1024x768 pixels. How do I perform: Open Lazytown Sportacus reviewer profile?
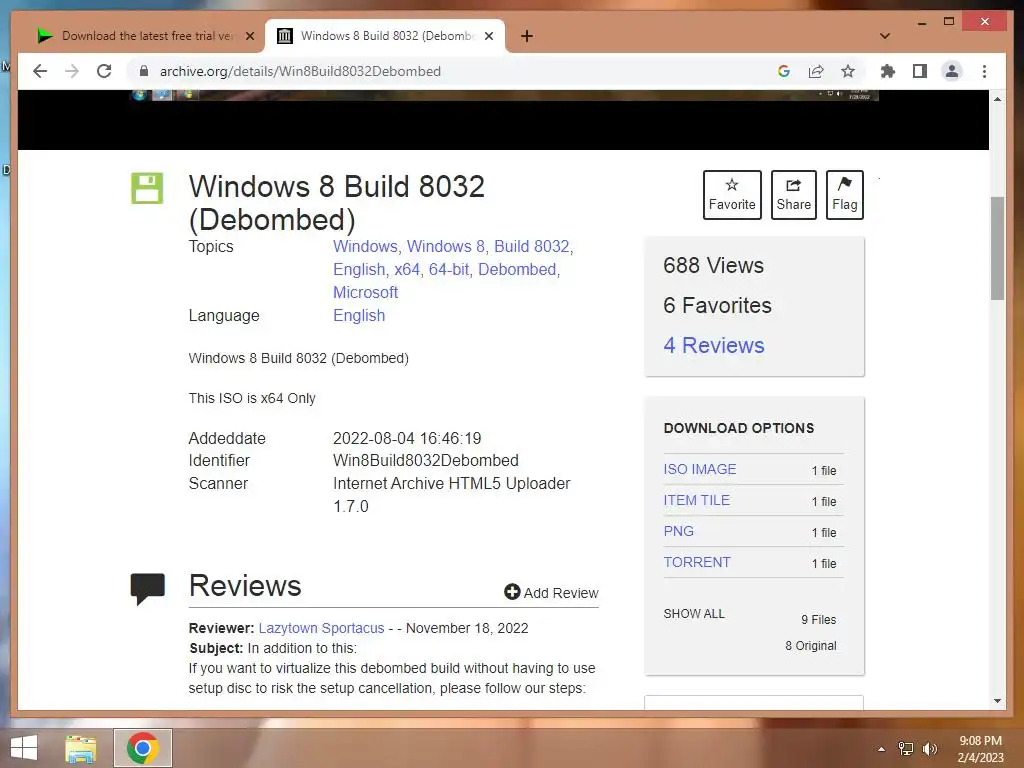pyautogui.click(x=321, y=628)
